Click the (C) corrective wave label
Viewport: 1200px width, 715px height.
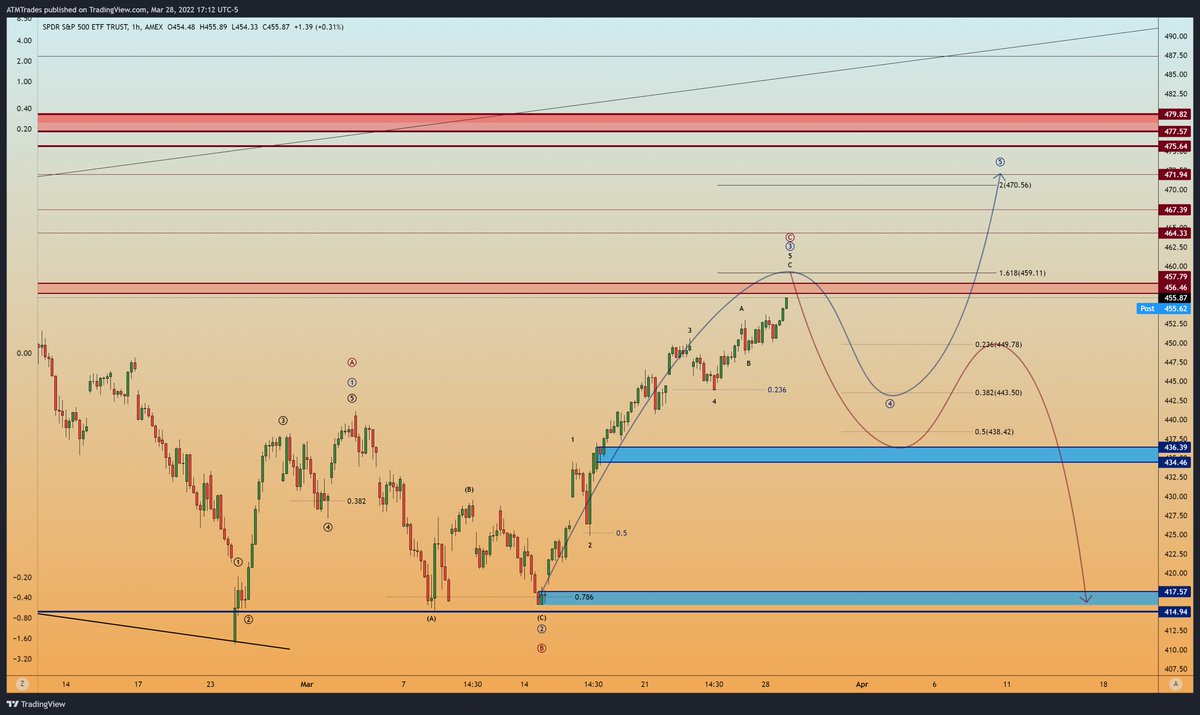(541, 618)
